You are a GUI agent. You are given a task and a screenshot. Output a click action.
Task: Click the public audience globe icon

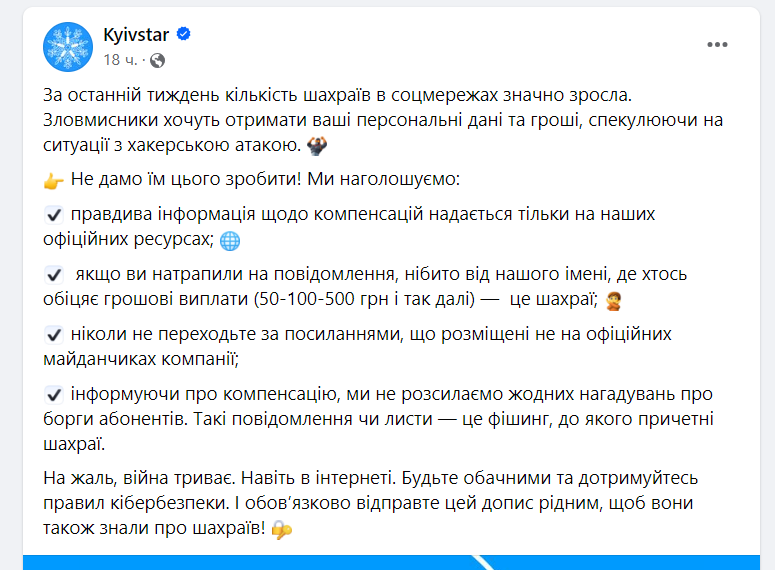coord(157,60)
